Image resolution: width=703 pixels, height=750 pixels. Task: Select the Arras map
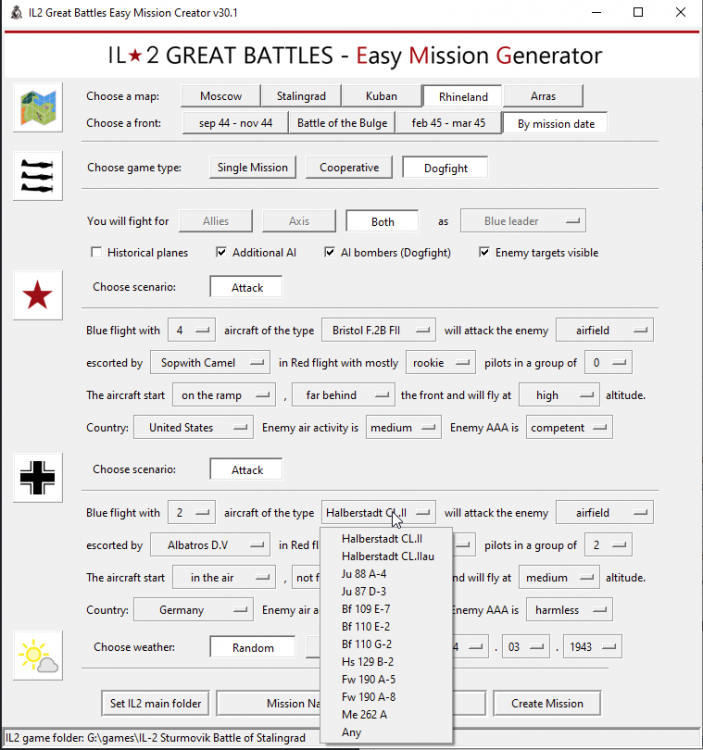point(543,96)
